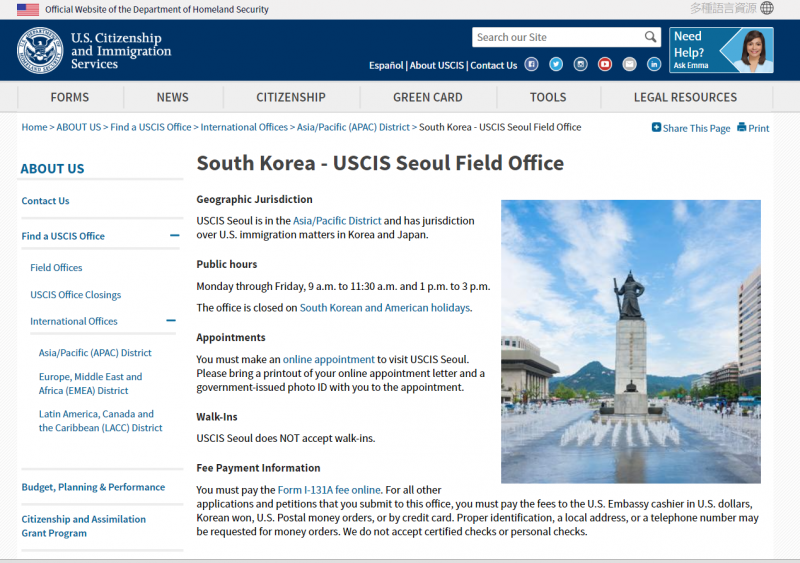This screenshot has width=800, height=563.
Task: Open the LEGAL RESOURCES menu
Action: (x=685, y=97)
